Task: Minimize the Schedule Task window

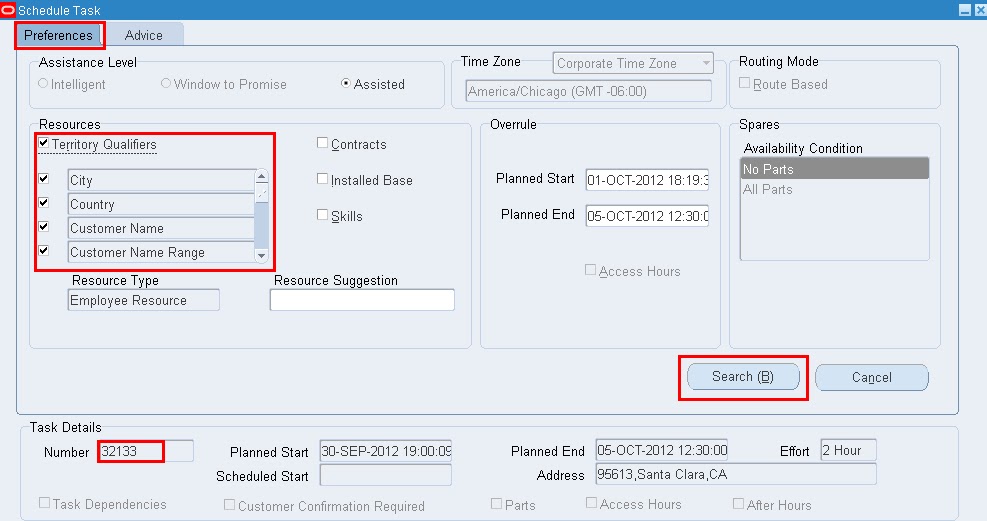Action: point(965,10)
